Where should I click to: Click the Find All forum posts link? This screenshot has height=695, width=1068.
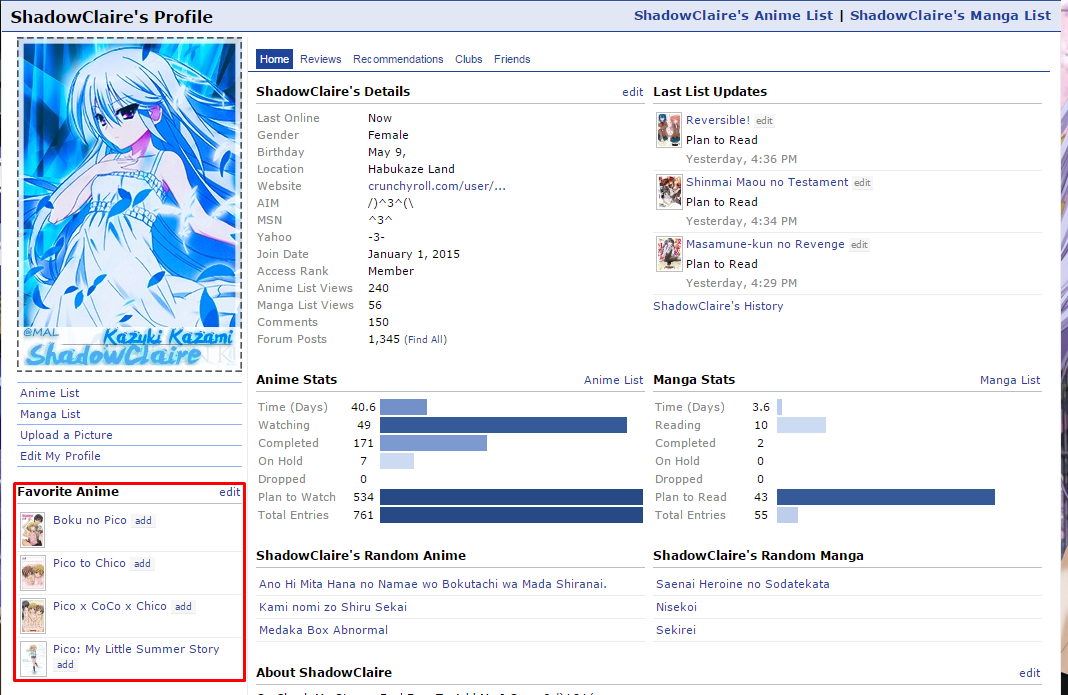point(425,340)
